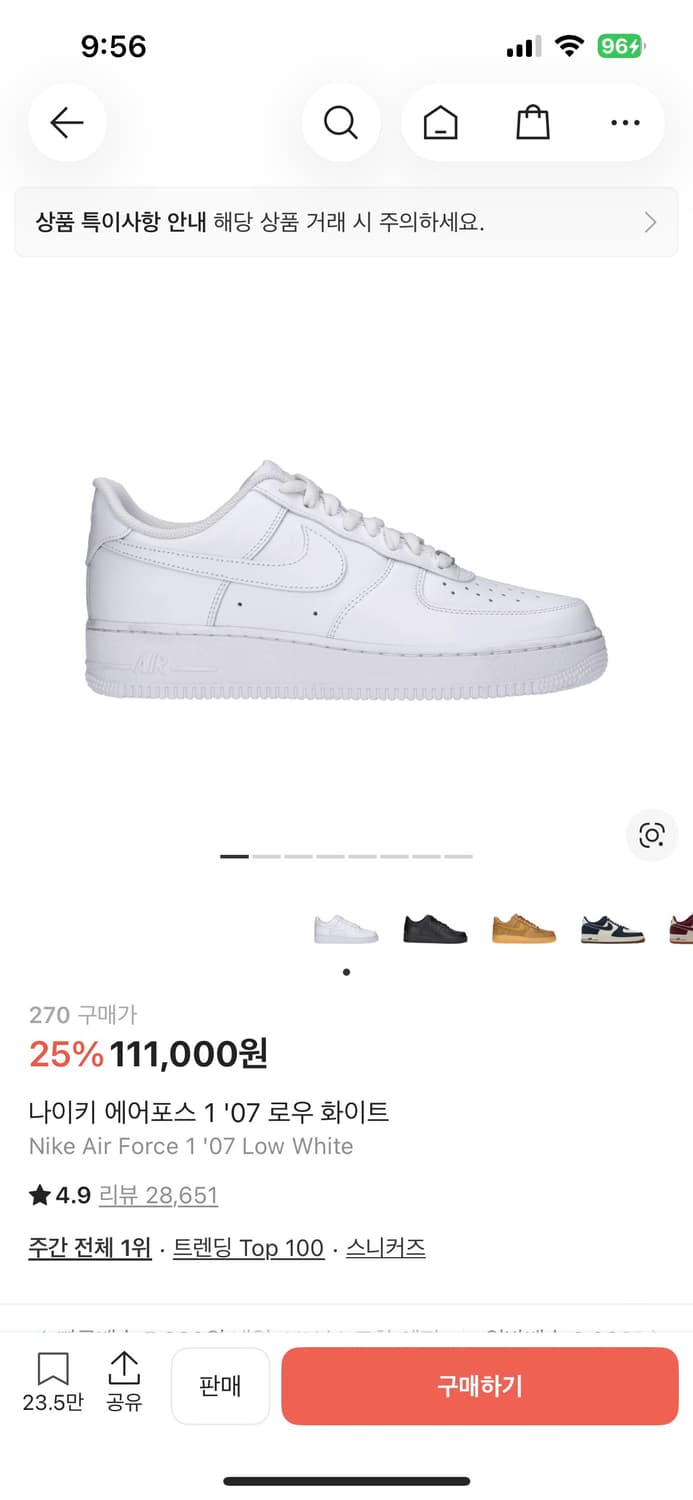Open the 리뷰 28,651 reviews link
693x1500 pixels.
(x=158, y=1195)
